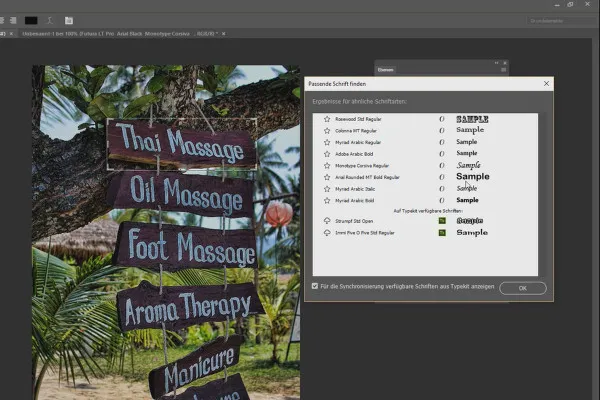Select Myriad Arabic Bold in the font list
The height and width of the screenshot is (400, 600).
[355, 201]
